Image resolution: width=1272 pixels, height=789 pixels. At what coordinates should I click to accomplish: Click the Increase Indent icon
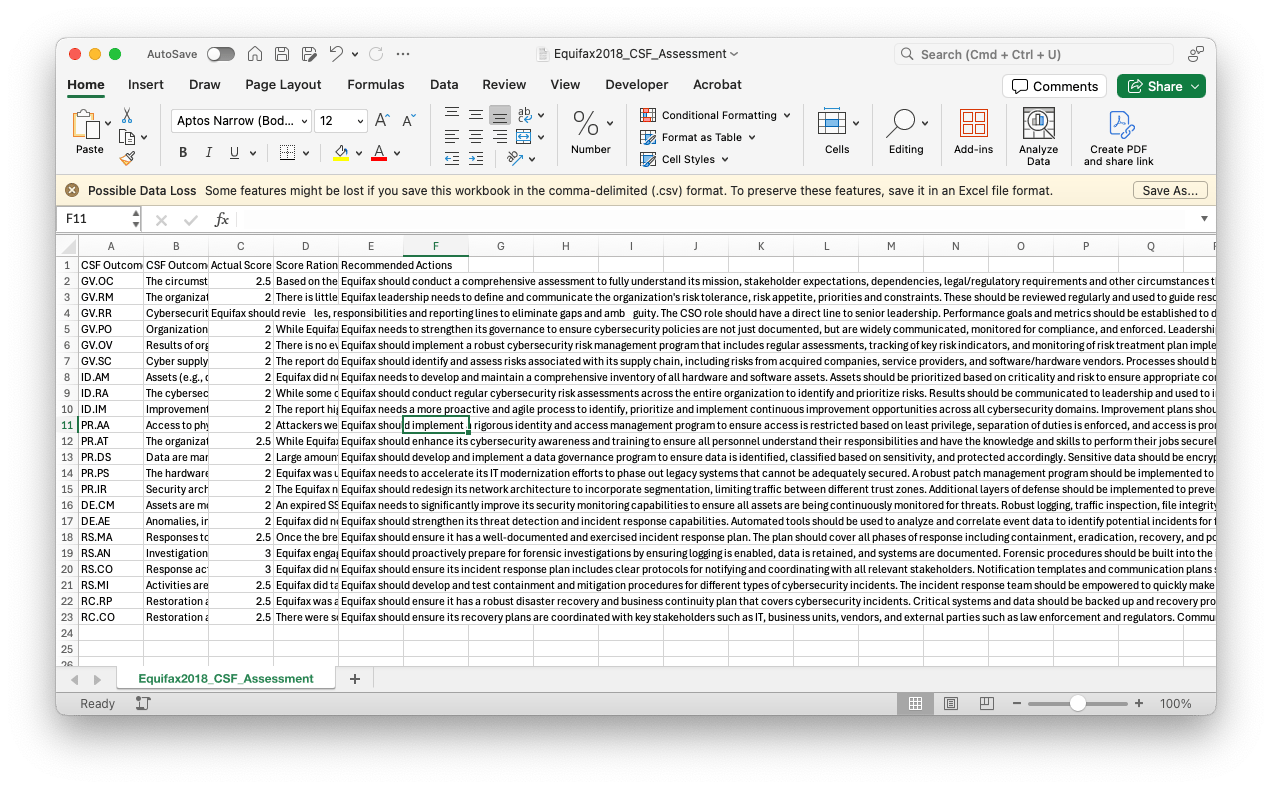point(476,158)
